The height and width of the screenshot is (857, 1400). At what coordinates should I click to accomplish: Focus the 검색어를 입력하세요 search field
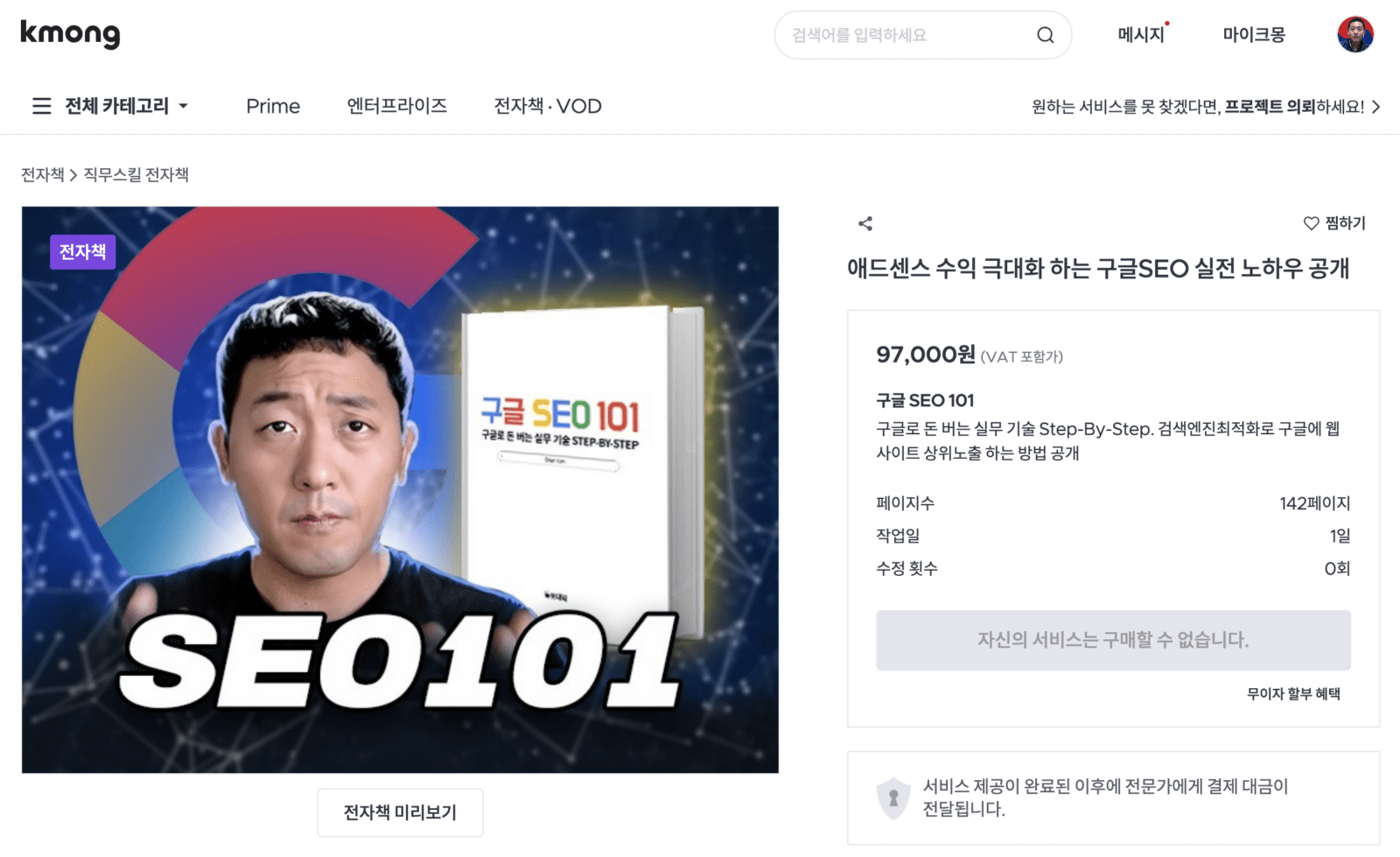point(910,35)
